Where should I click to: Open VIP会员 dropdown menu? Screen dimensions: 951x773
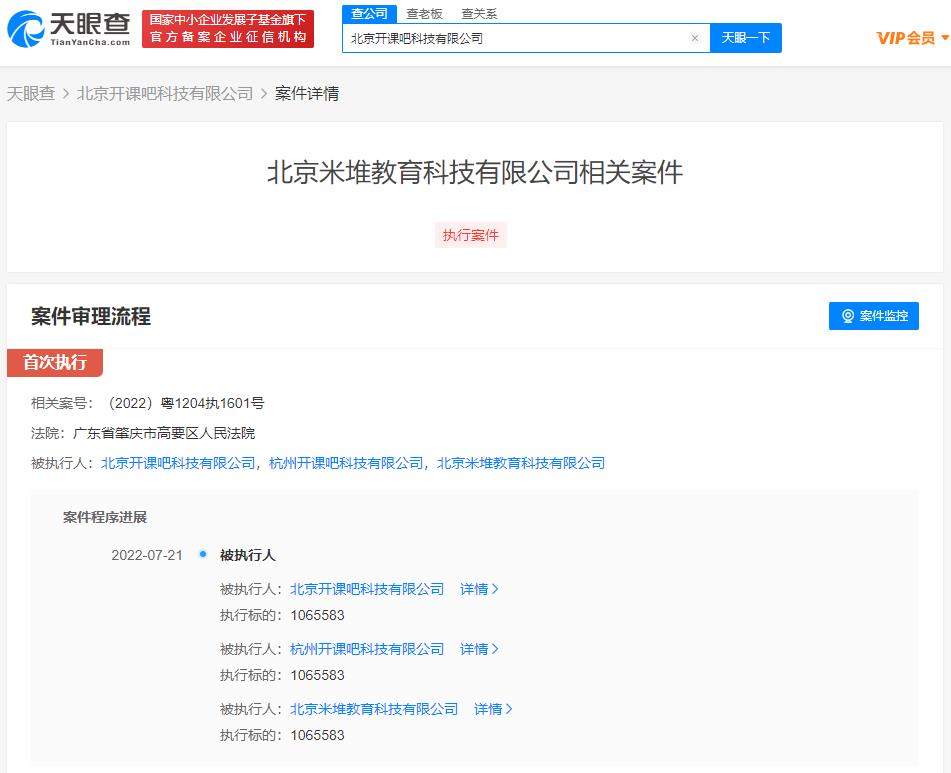(913, 38)
